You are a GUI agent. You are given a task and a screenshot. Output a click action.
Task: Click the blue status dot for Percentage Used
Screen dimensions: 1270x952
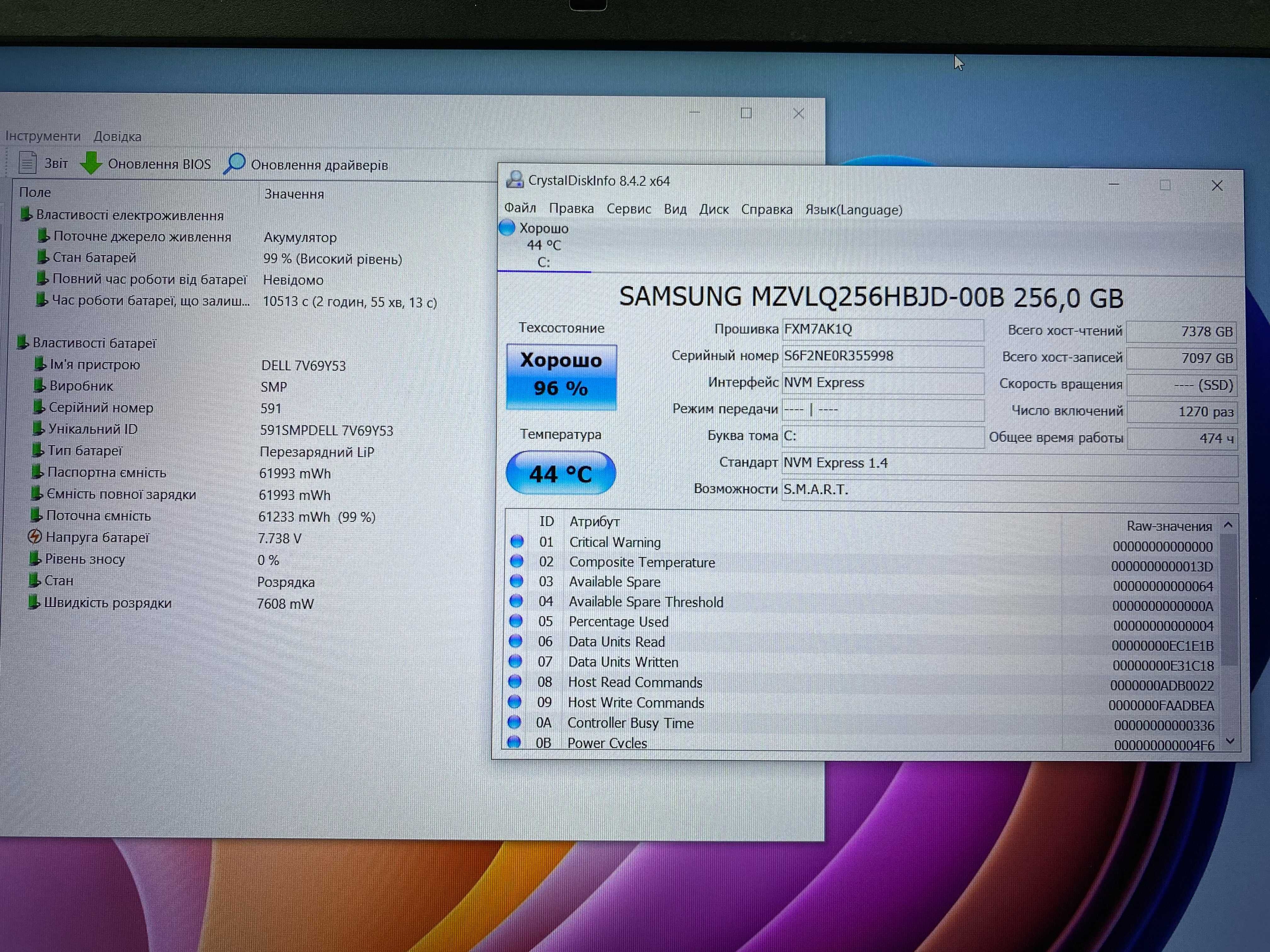(x=516, y=621)
